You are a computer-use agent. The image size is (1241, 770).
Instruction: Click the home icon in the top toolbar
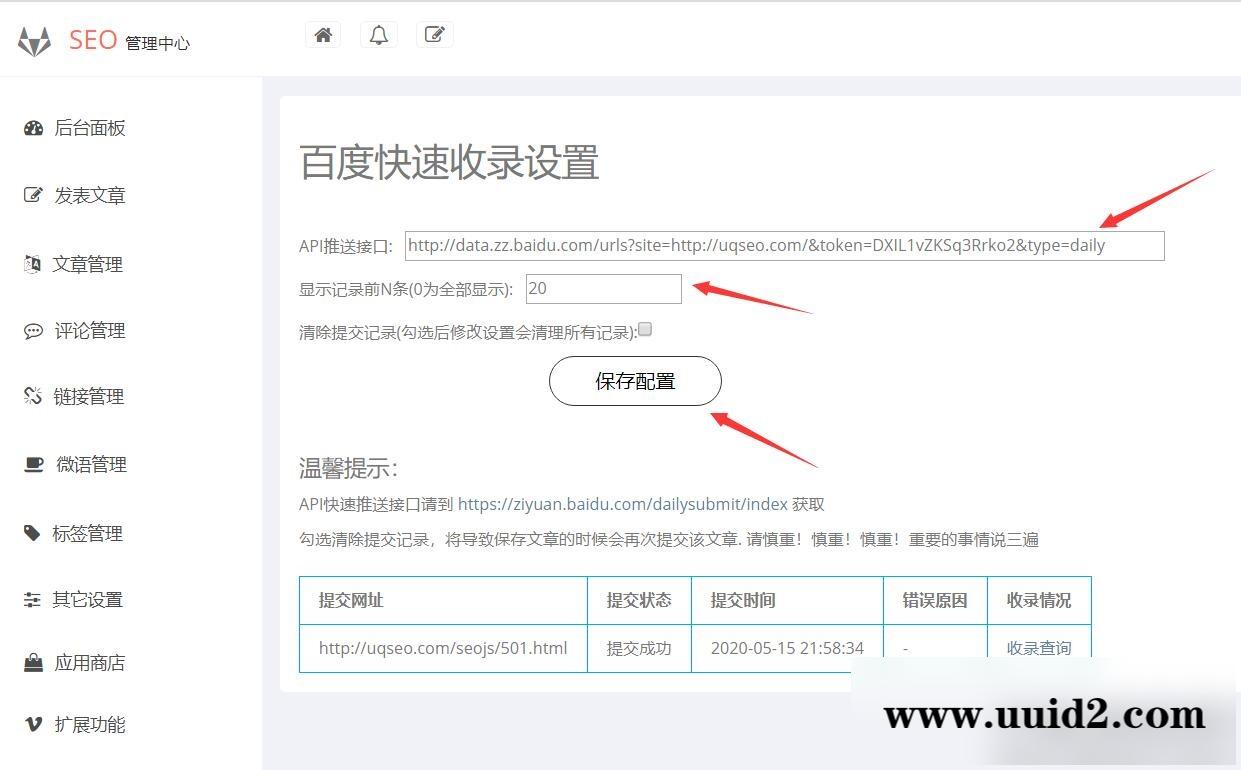[x=322, y=33]
